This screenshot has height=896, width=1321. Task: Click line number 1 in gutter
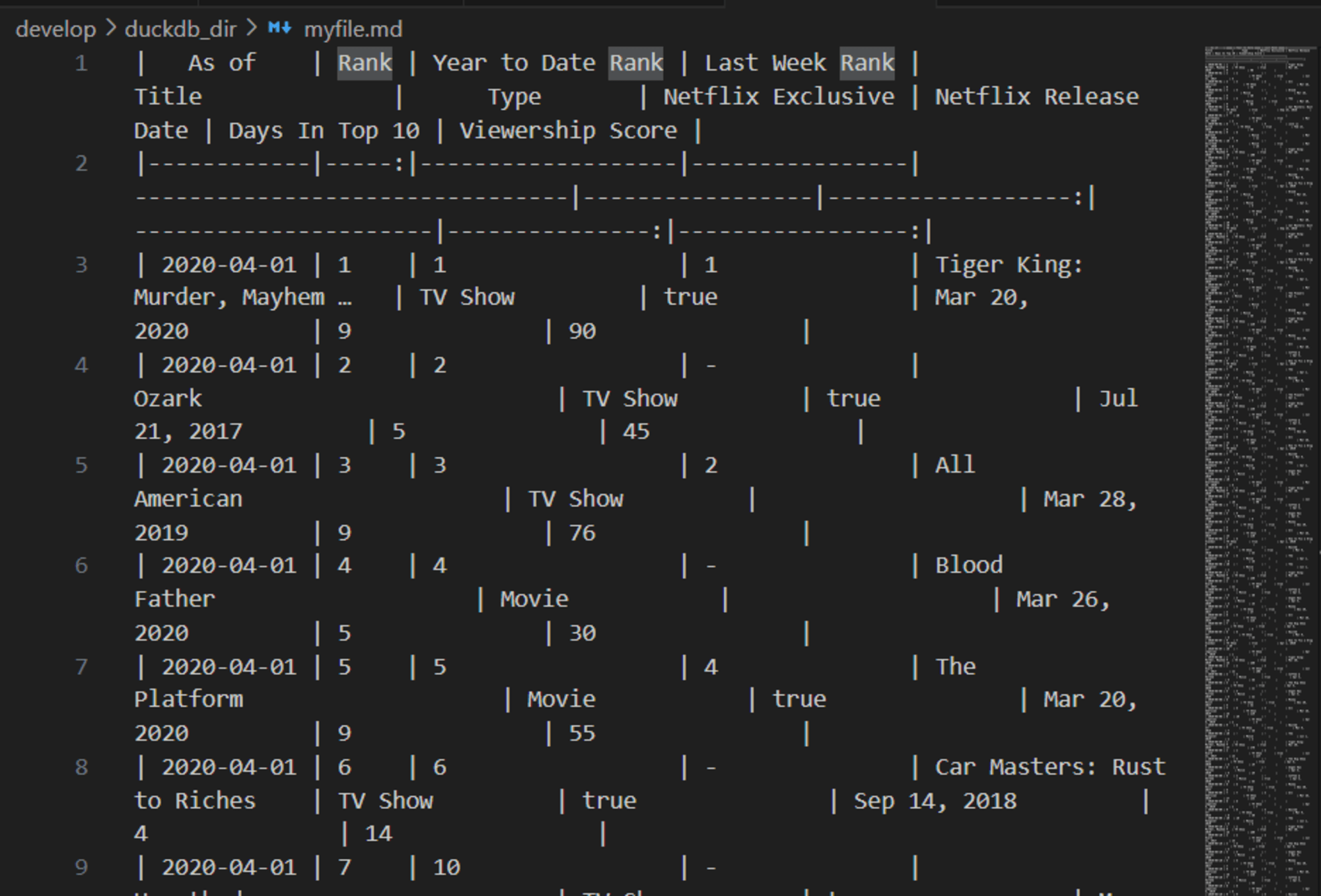[81, 63]
